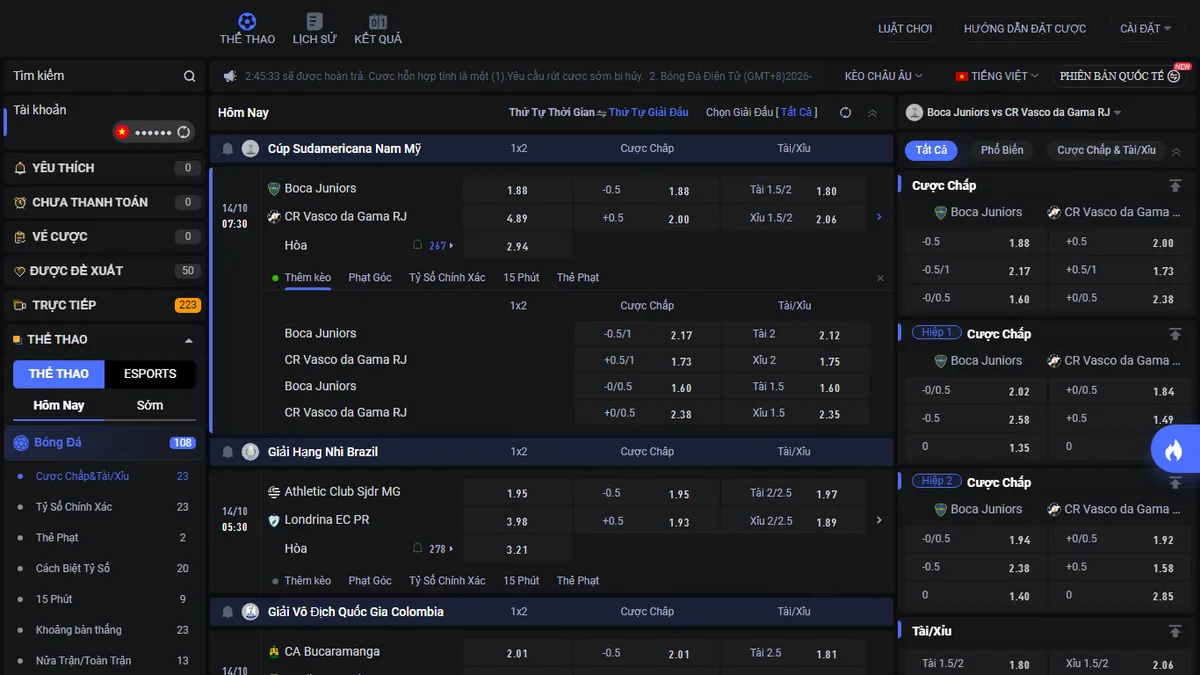Switch to the Sớm tab in the sidebar

[x=150, y=405]
